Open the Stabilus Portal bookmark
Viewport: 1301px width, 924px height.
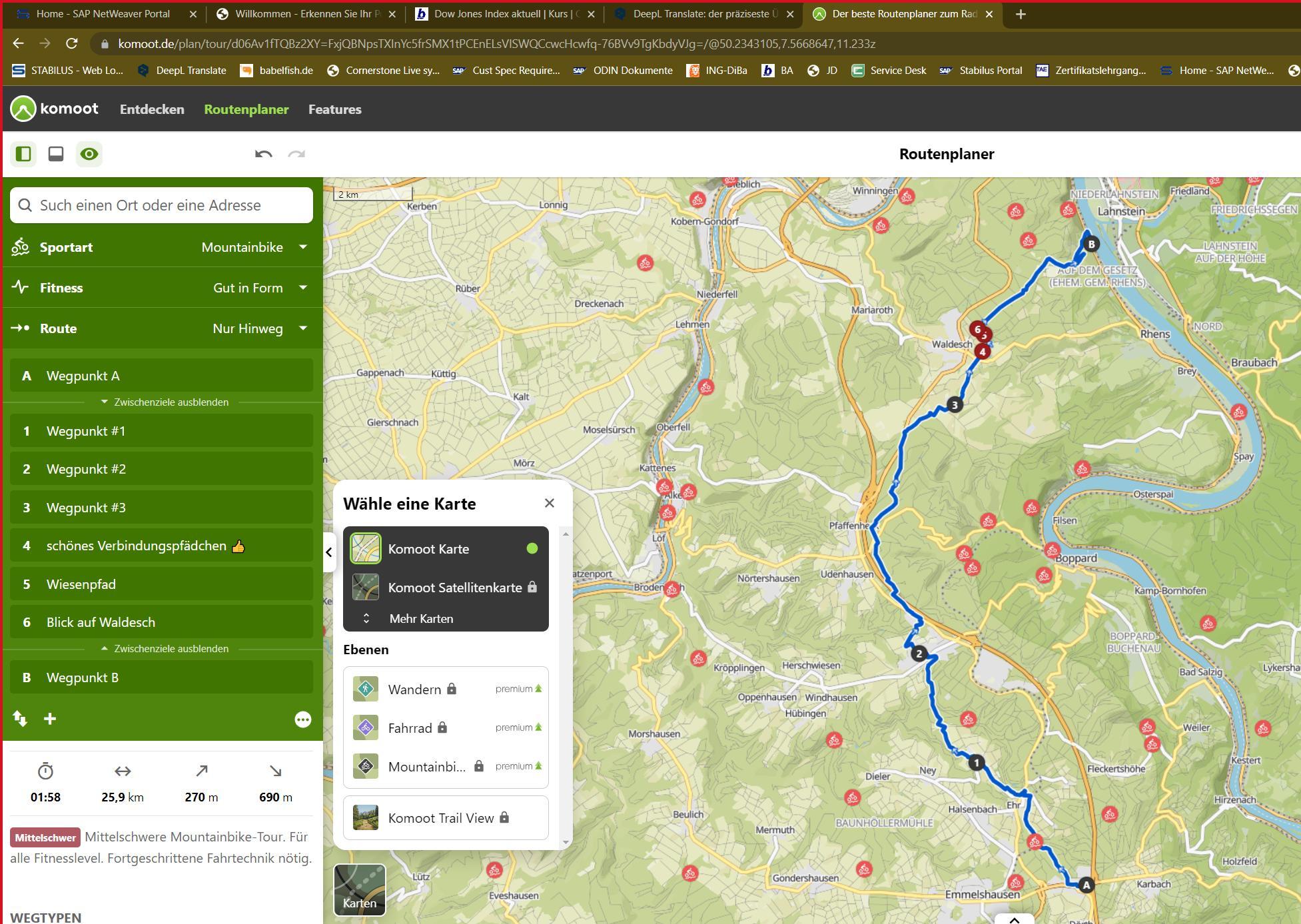coord(981,71)
